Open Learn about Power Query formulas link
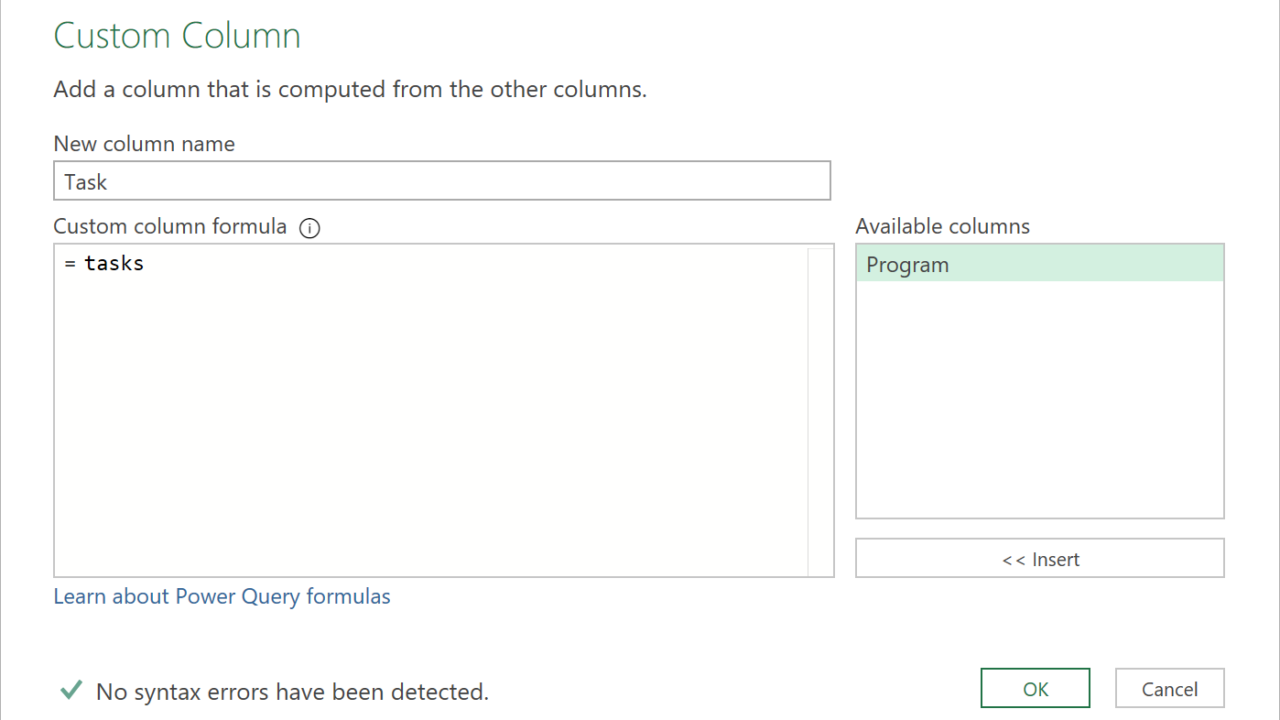Image resolution: width=1280 pixels, height=720 pixels. 222,597
